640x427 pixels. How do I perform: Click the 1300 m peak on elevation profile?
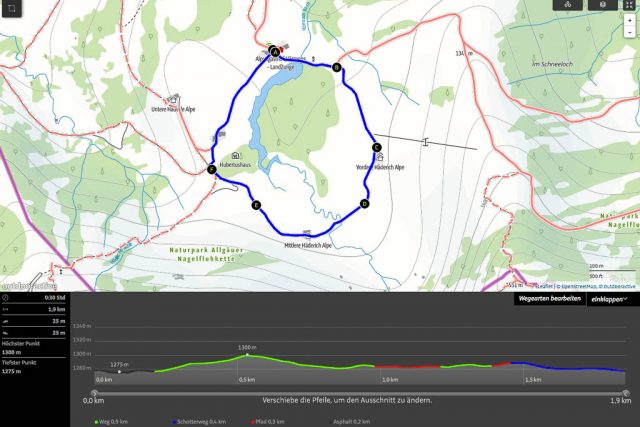(x=247, y=355)
